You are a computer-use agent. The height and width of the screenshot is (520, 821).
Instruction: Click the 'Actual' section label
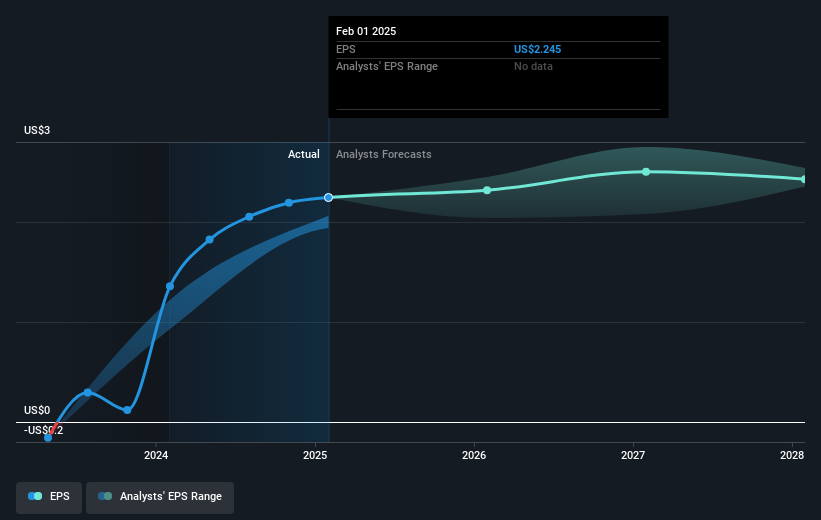coord(304,154)
